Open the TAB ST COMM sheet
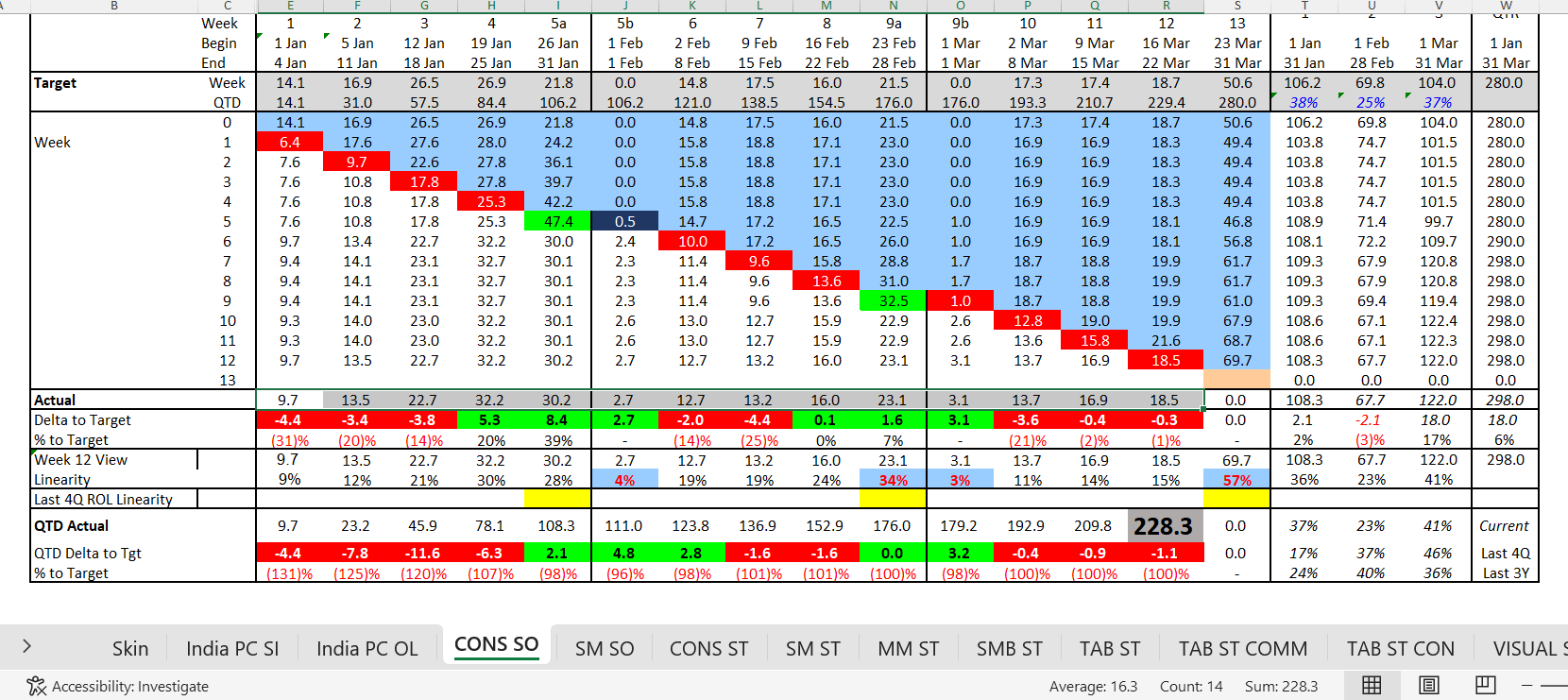1568x700 pixels. tap(1242, 648)
